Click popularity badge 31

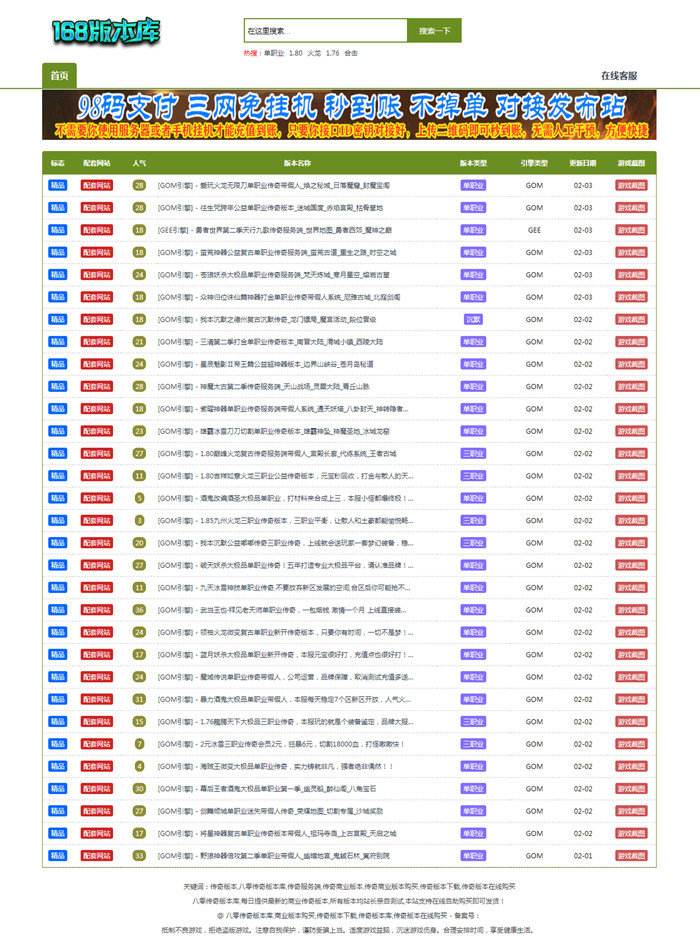click(x=139, y=699)
